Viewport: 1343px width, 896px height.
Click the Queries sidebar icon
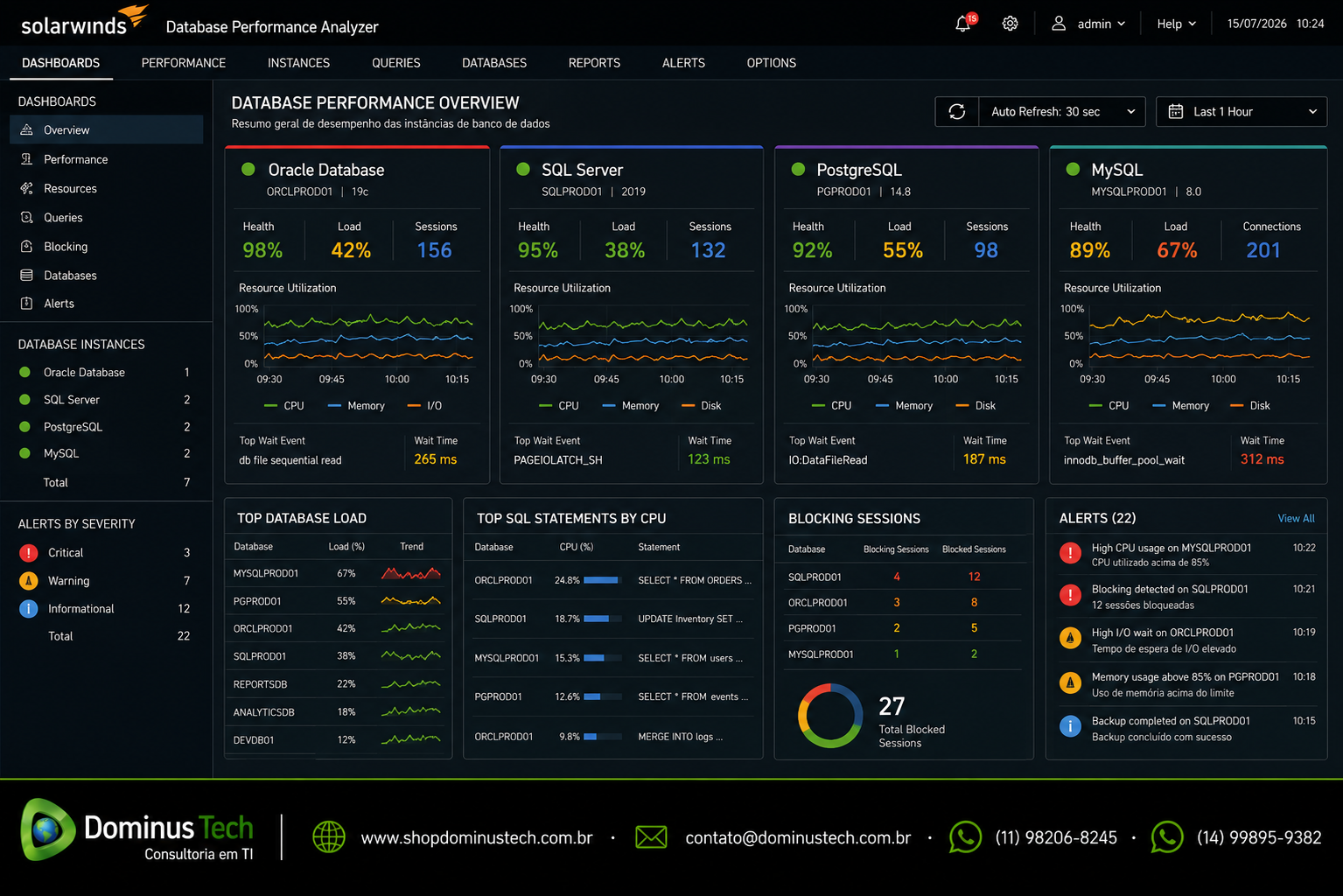tap(27, 217)
